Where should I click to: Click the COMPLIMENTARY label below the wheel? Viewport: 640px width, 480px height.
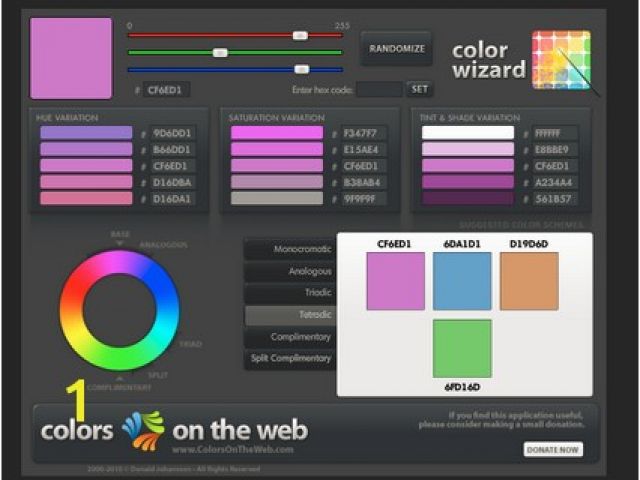coord(119,387)
